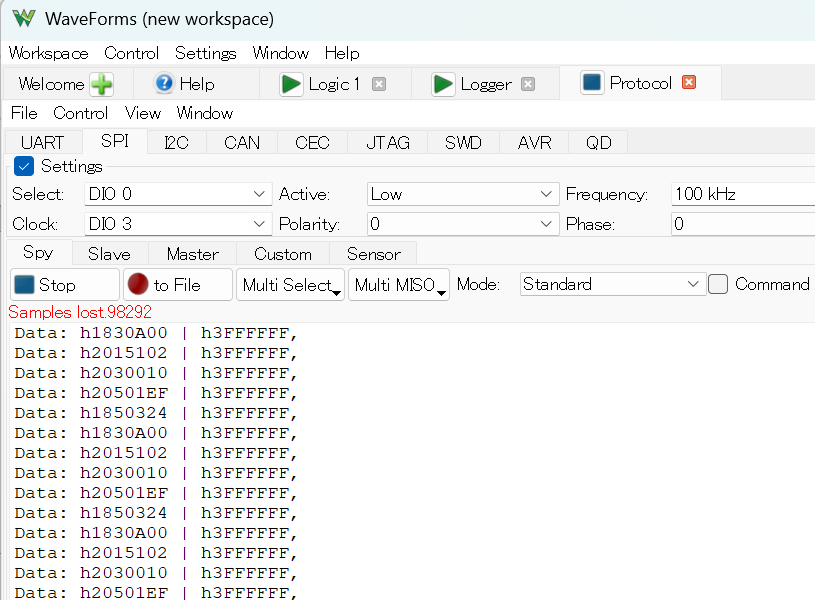
Task: Switch to the AVR tab
Action: point(534,142)
